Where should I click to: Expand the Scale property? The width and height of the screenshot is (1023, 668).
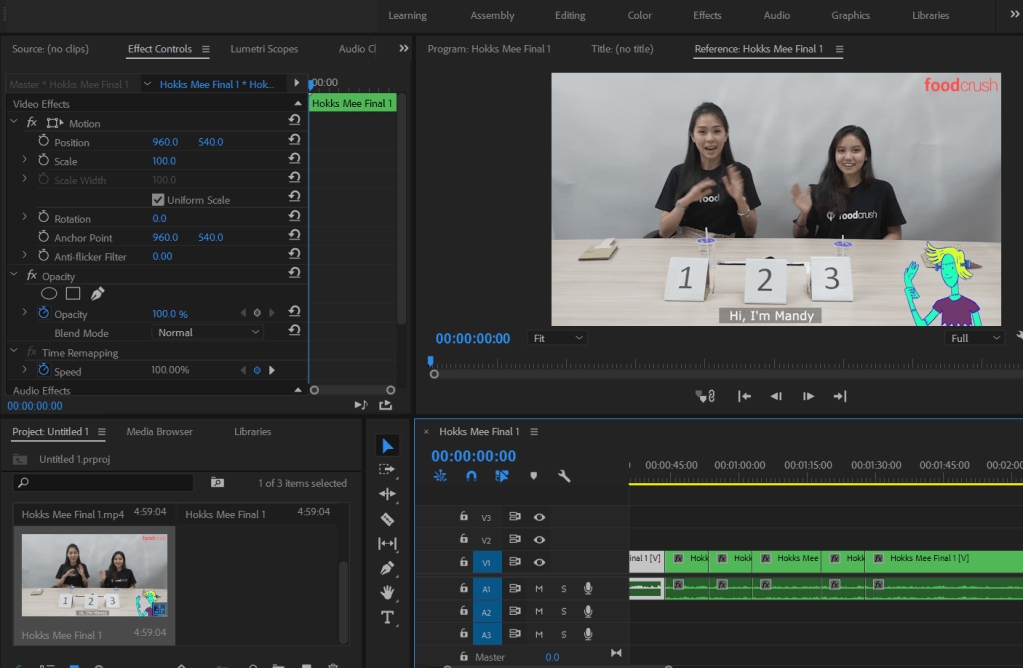pos(25,161)
